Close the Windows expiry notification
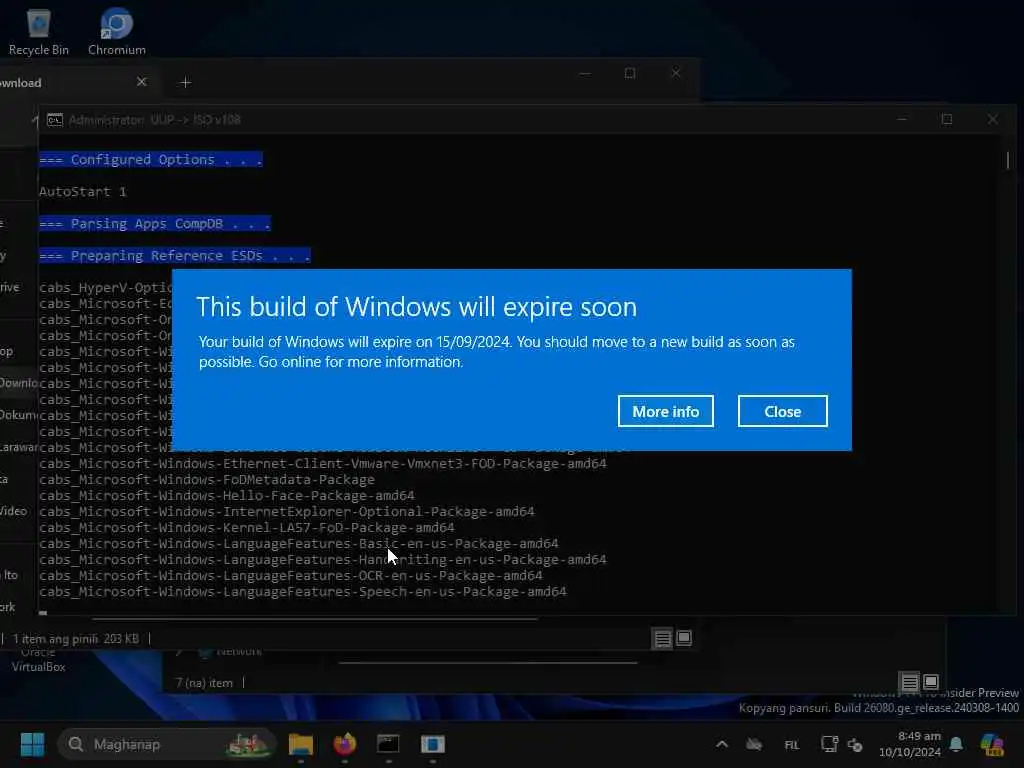The image size is (1024, 768). 782,411
